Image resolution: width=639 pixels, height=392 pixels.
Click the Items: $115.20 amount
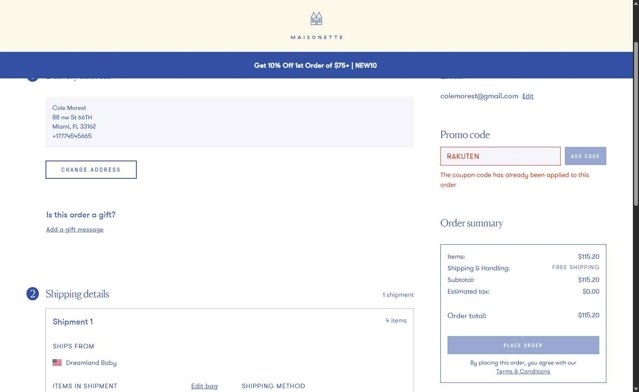588,256
